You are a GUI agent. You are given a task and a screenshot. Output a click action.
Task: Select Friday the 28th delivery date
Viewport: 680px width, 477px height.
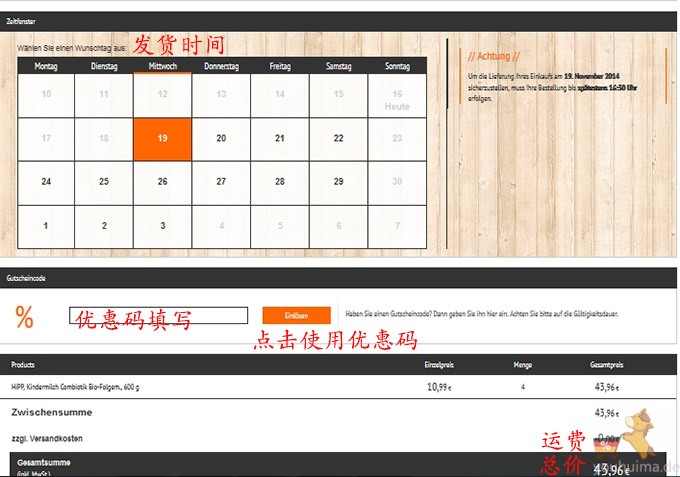[x=280, y=182]
